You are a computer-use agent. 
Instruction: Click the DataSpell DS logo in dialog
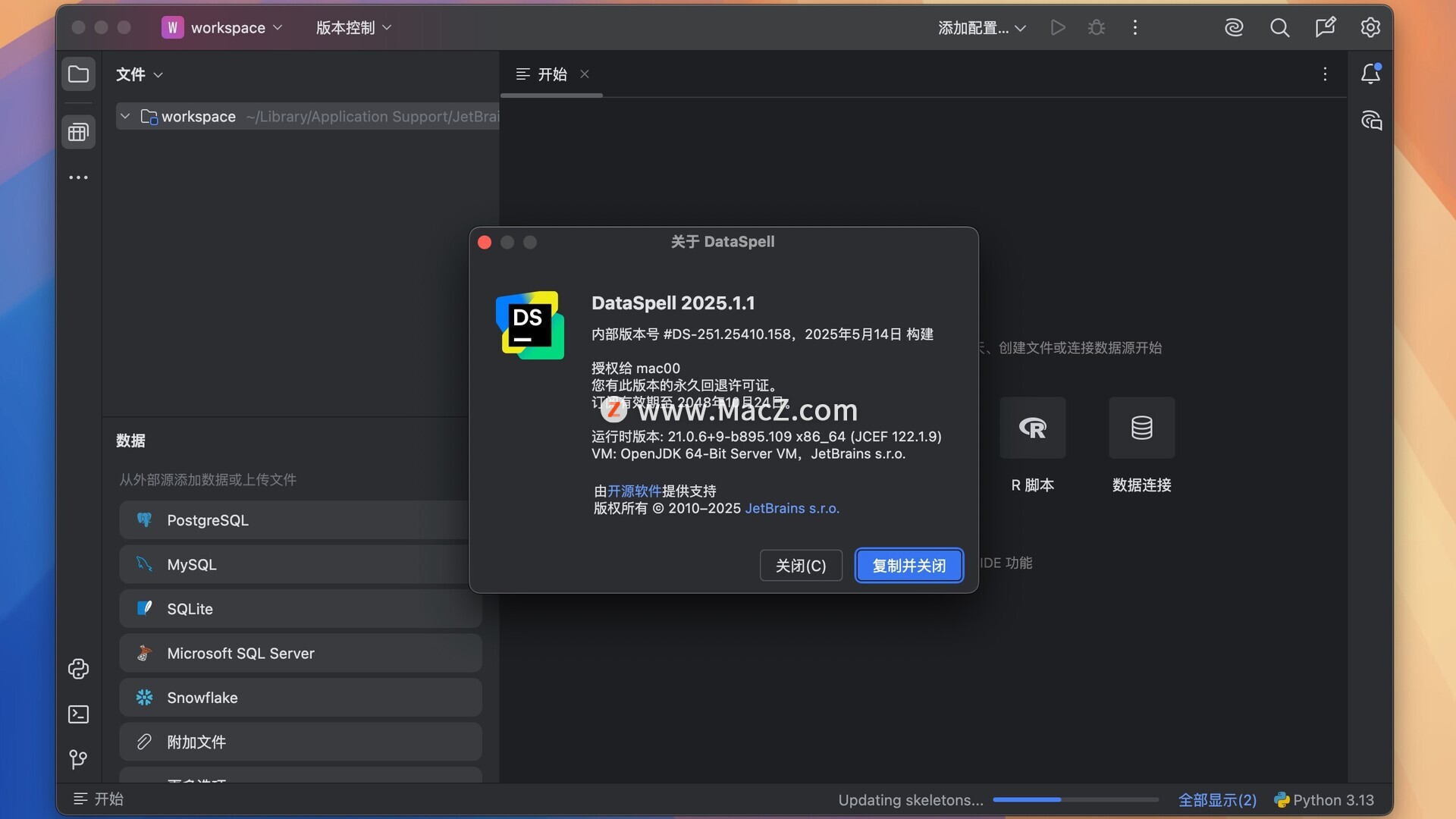click(530, 325)
